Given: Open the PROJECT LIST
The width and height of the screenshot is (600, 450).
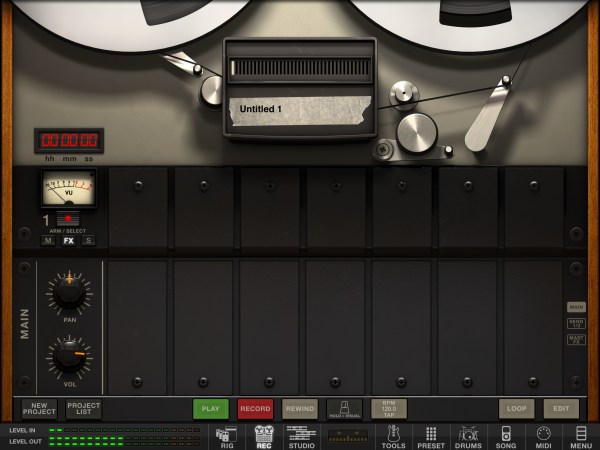Looking at the screenshot, I should pos(83,409).
